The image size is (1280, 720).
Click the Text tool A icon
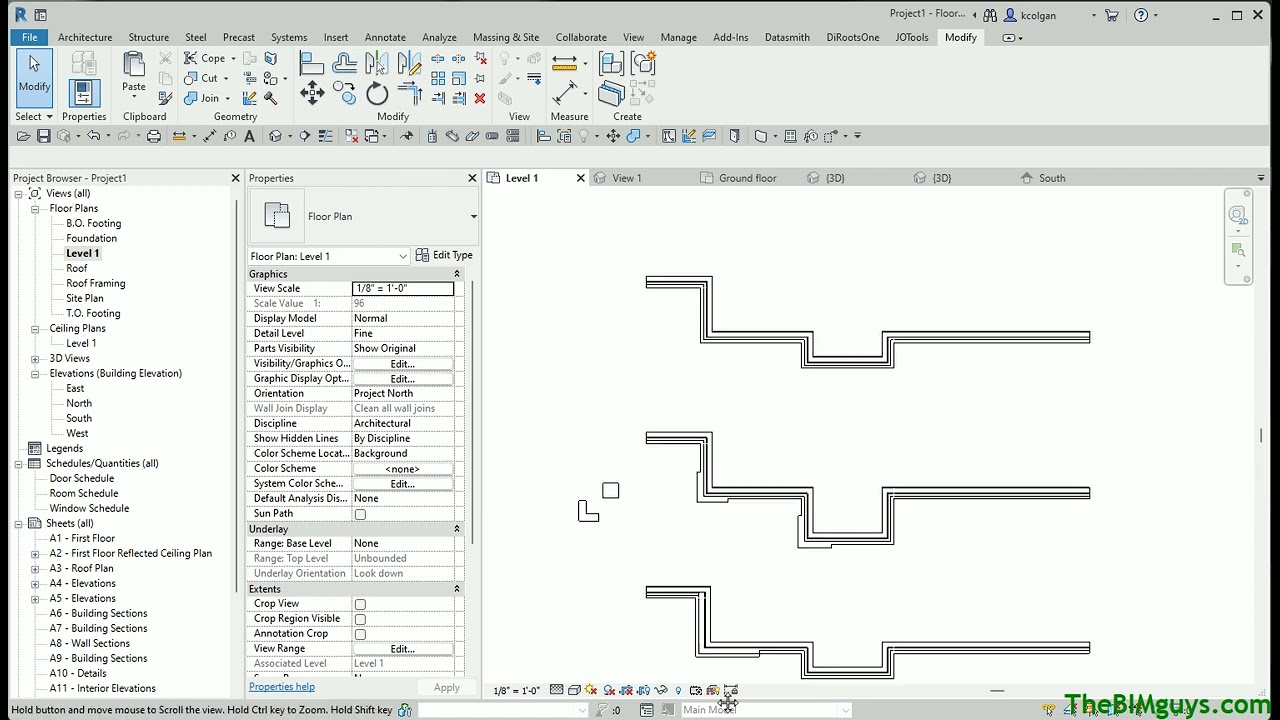[250, 136]
